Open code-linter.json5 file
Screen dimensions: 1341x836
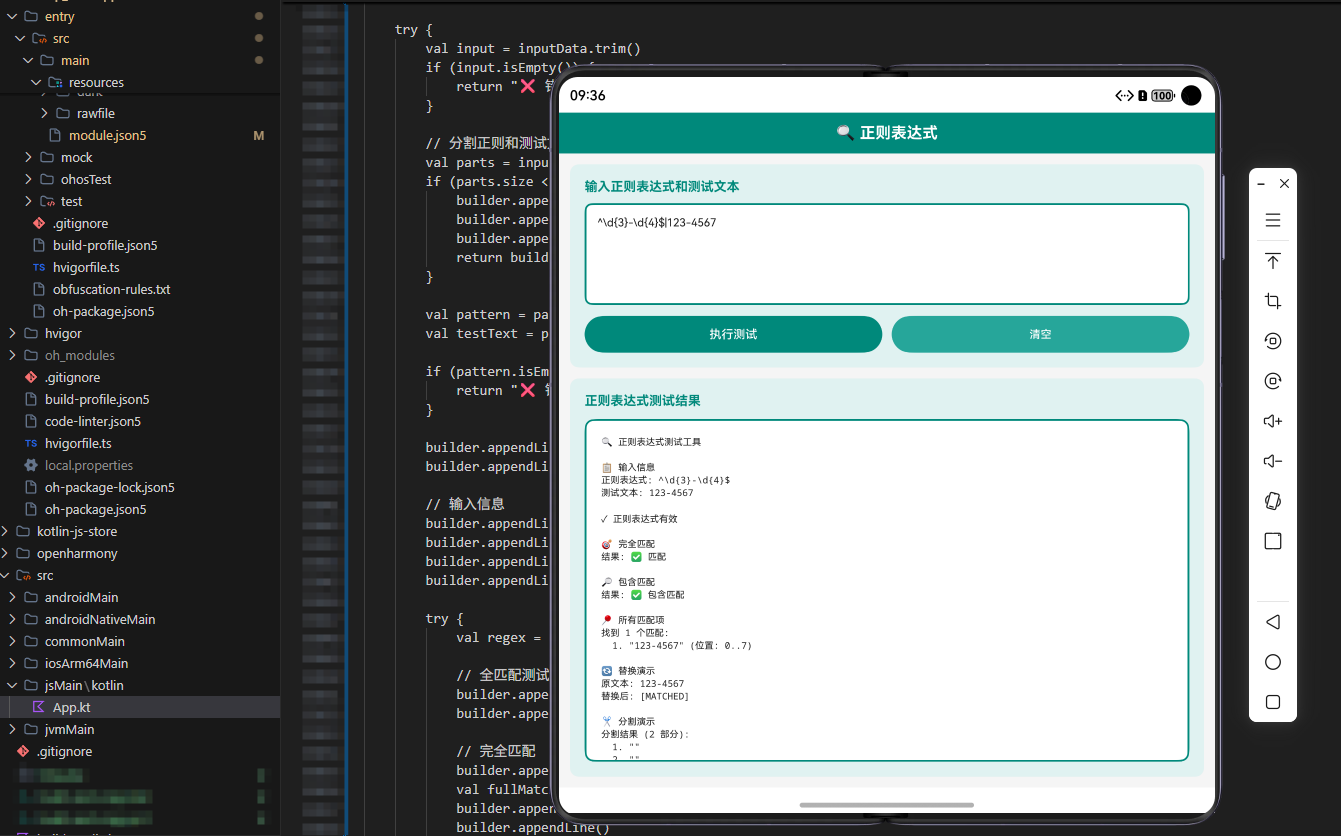tap(93, 421)
